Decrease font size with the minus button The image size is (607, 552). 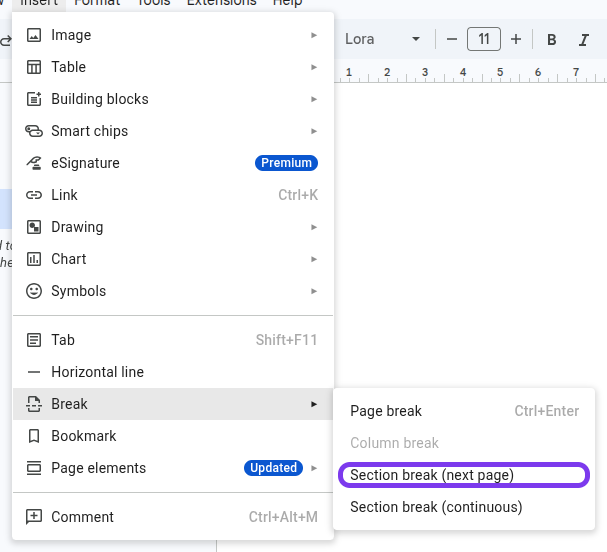[451, 39]
